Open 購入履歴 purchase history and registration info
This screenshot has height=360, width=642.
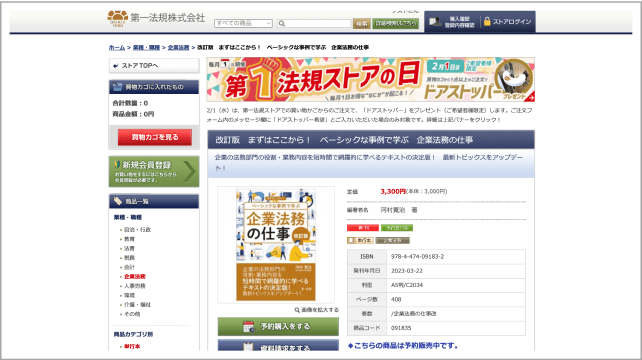click(452, 22)
